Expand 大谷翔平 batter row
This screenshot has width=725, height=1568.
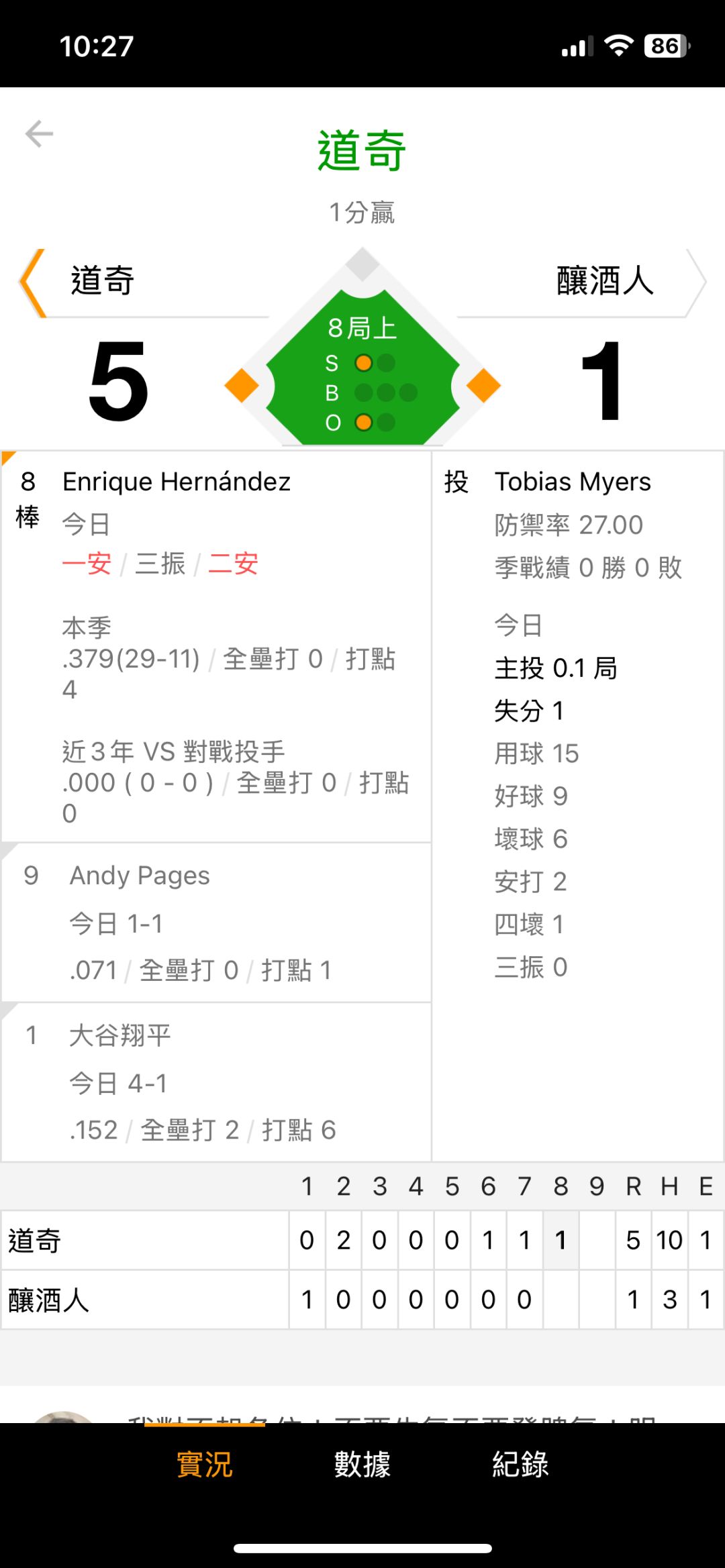216,1082
